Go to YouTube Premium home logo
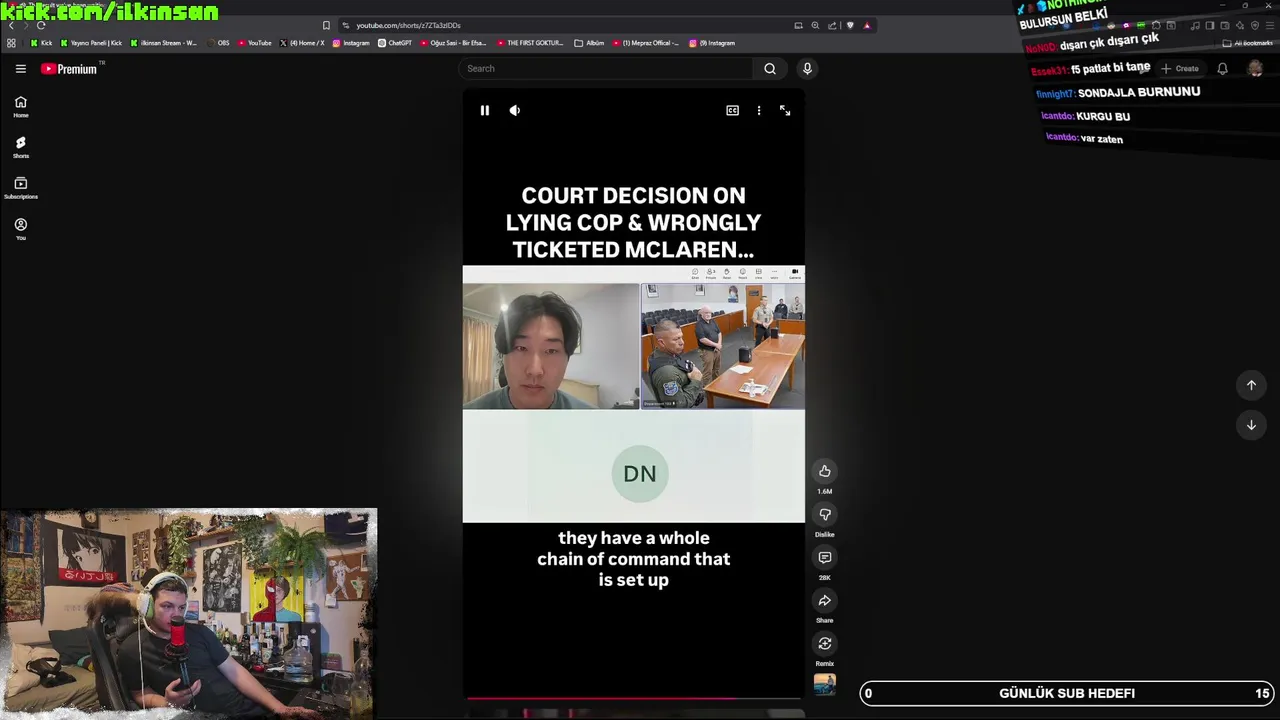 70,69
